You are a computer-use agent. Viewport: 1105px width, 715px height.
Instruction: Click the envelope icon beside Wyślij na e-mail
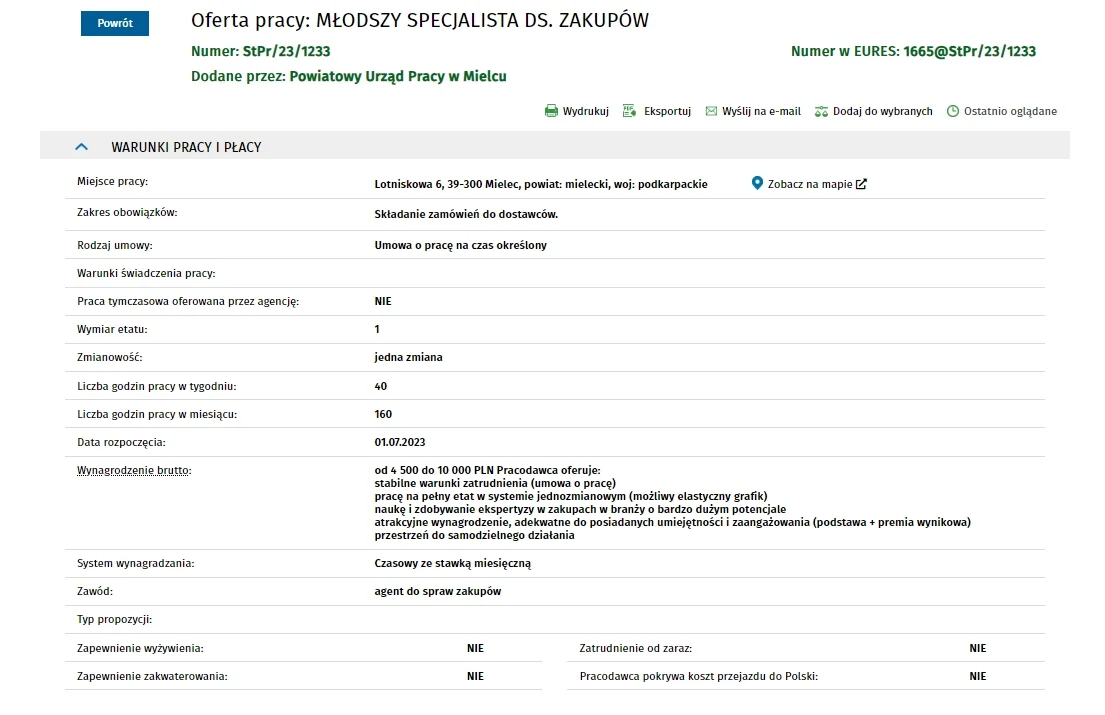tap(711, 111)
